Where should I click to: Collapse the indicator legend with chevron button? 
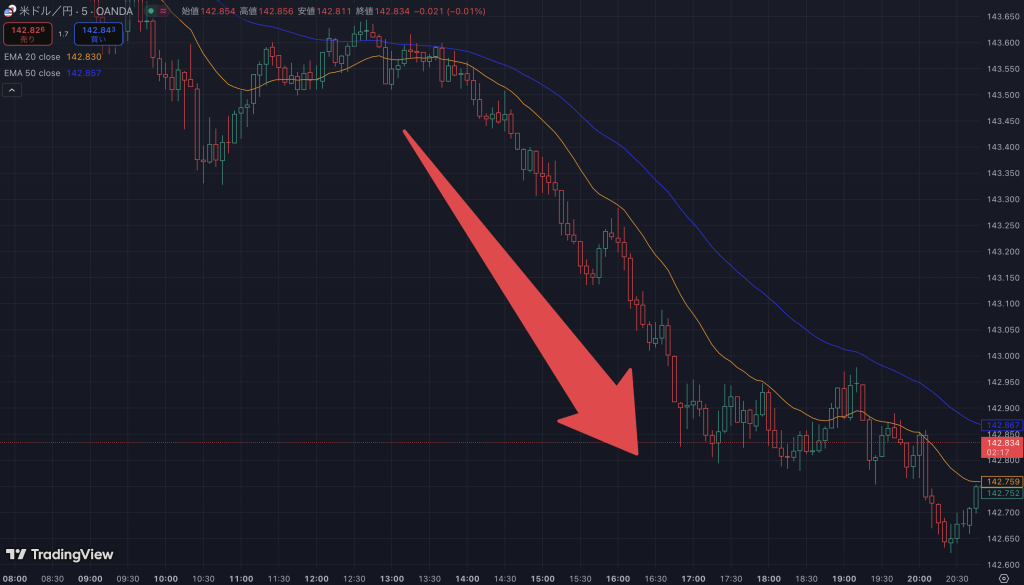tap(12, 90)
